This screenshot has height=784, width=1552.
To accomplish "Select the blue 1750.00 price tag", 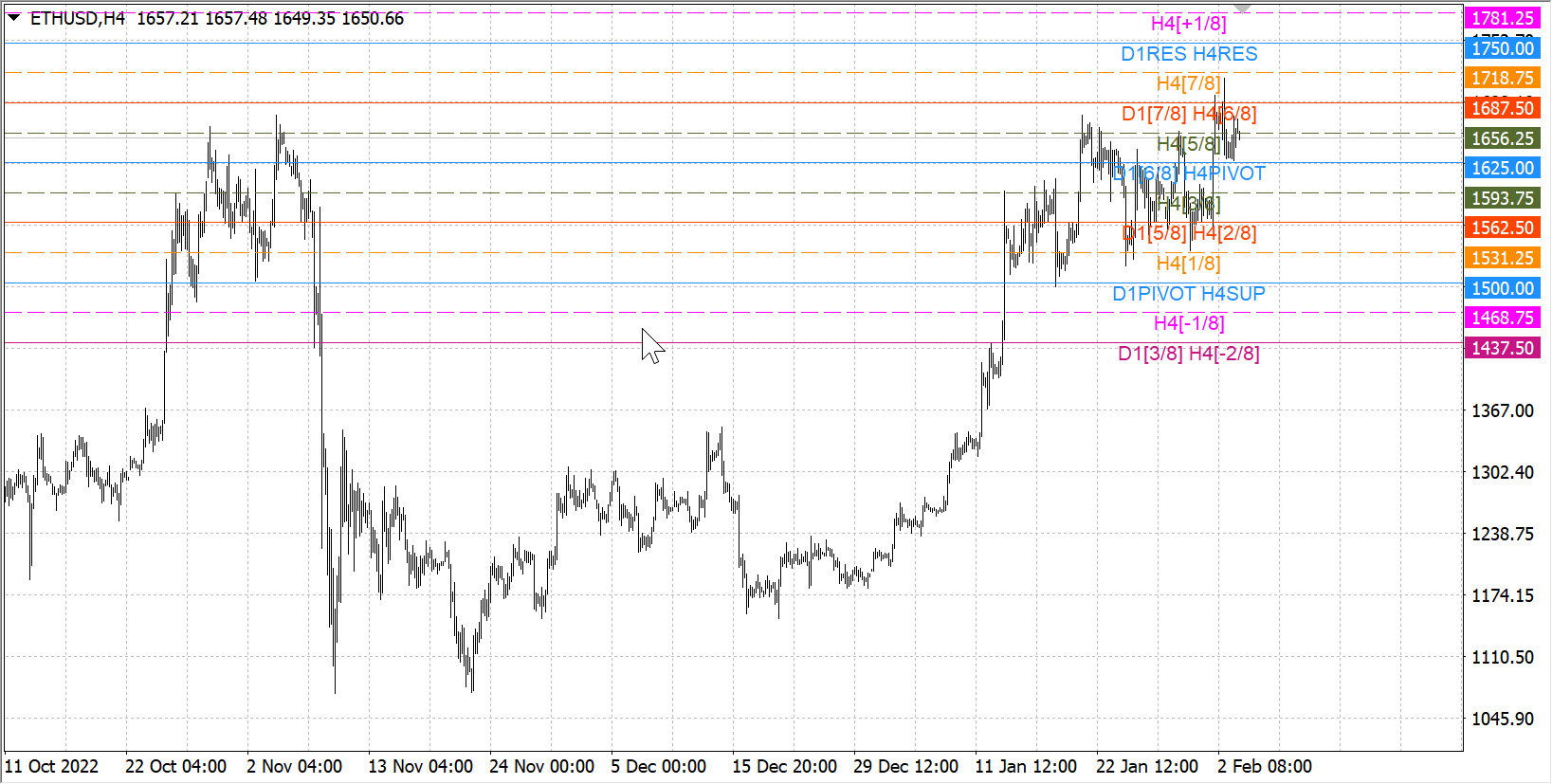I will 1502,48.
